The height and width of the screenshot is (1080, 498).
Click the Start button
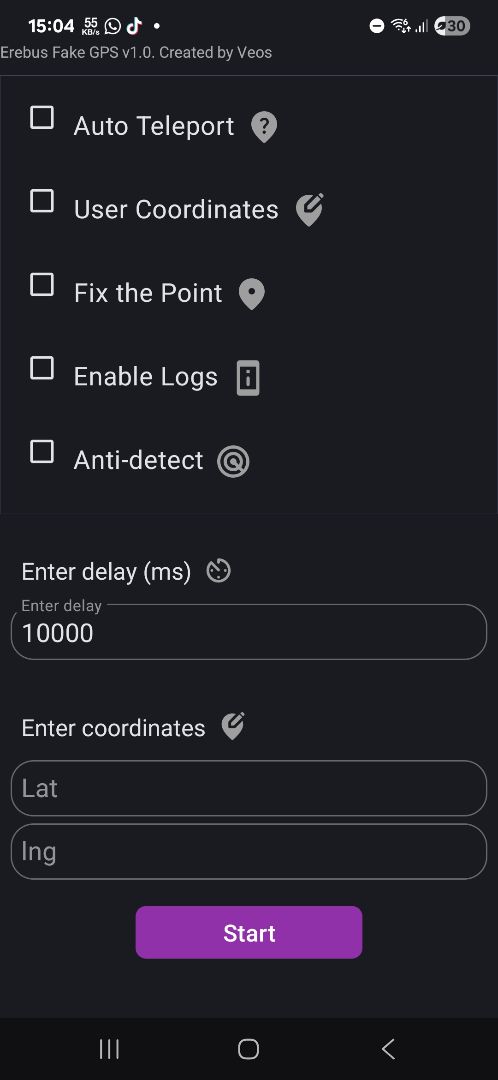(x=249, y=933)
